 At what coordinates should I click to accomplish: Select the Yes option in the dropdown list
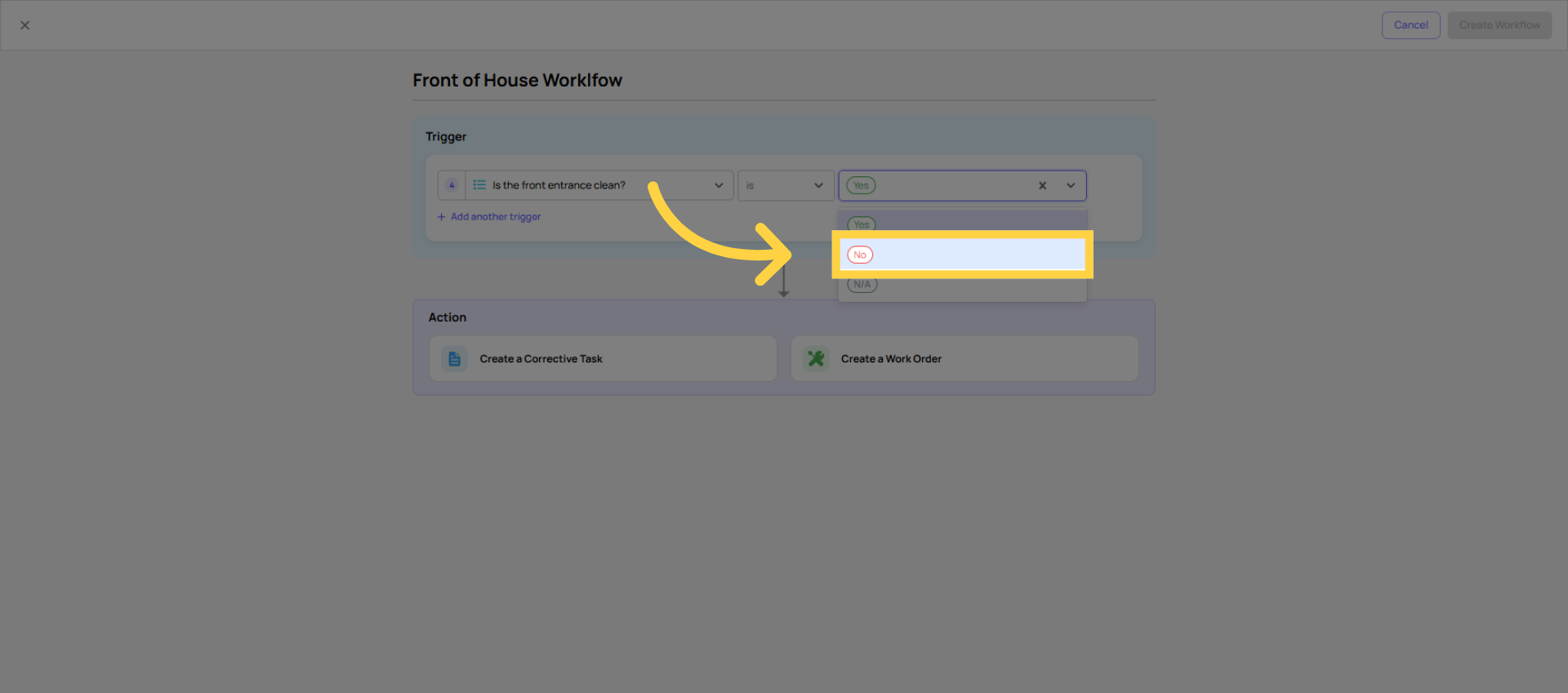(x=962, y=223)
